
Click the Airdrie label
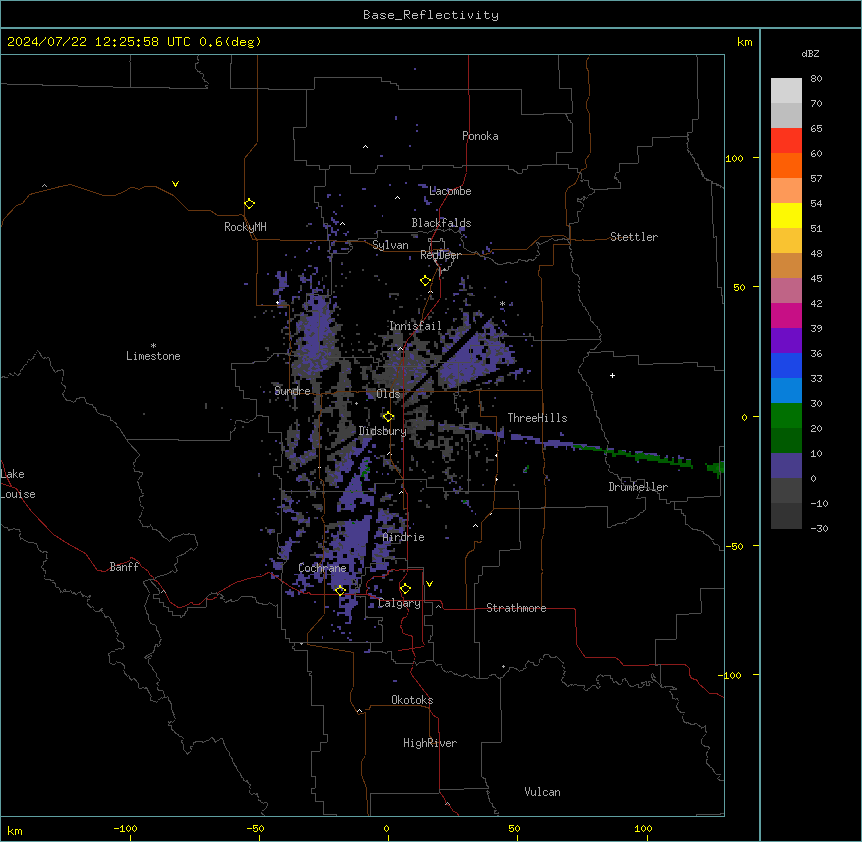pyautogui.click(x=404, y=537)
